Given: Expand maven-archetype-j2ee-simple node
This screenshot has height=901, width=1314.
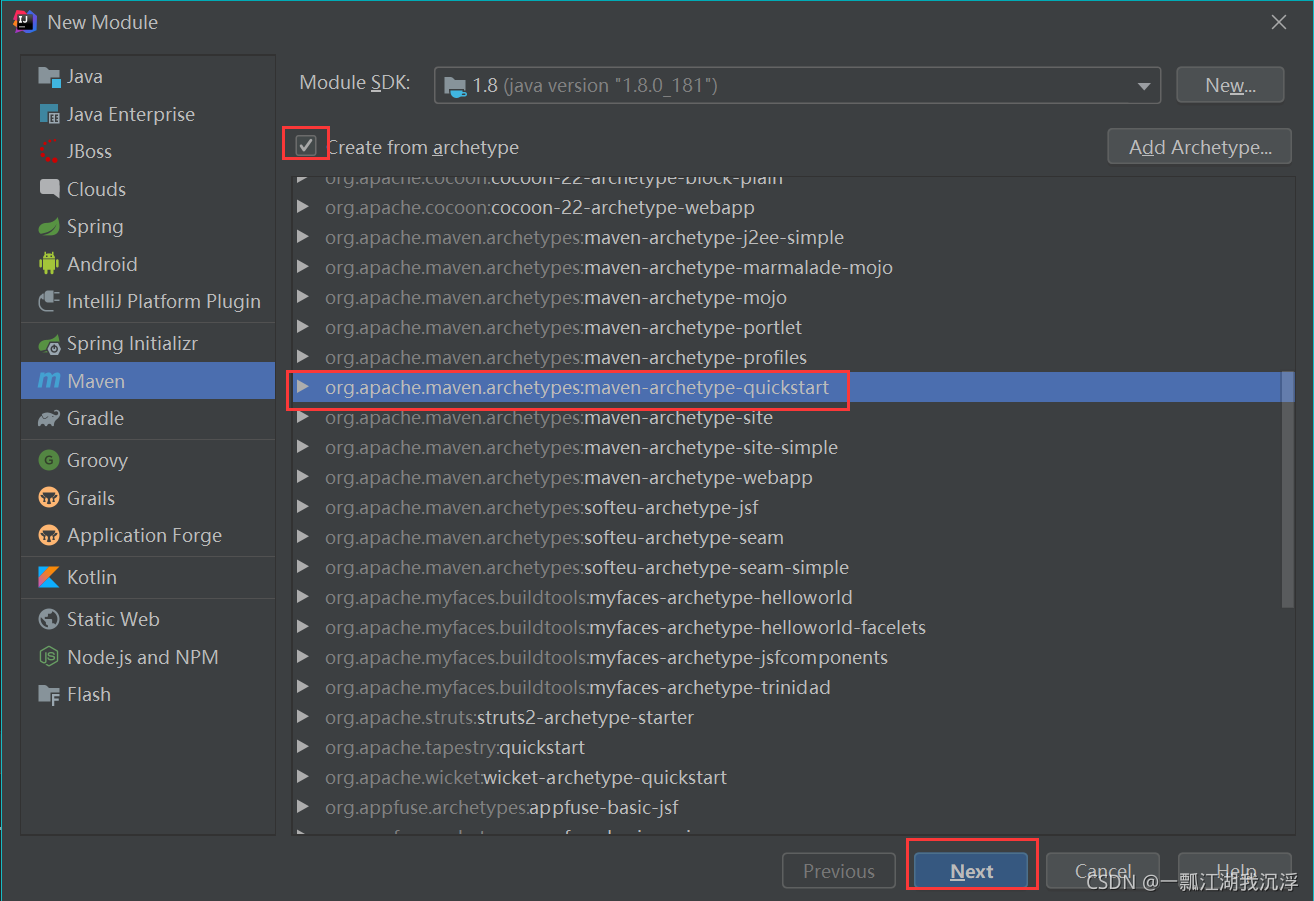Looking at the screenshot, I should pyautogui.click(x=303, y=238).
